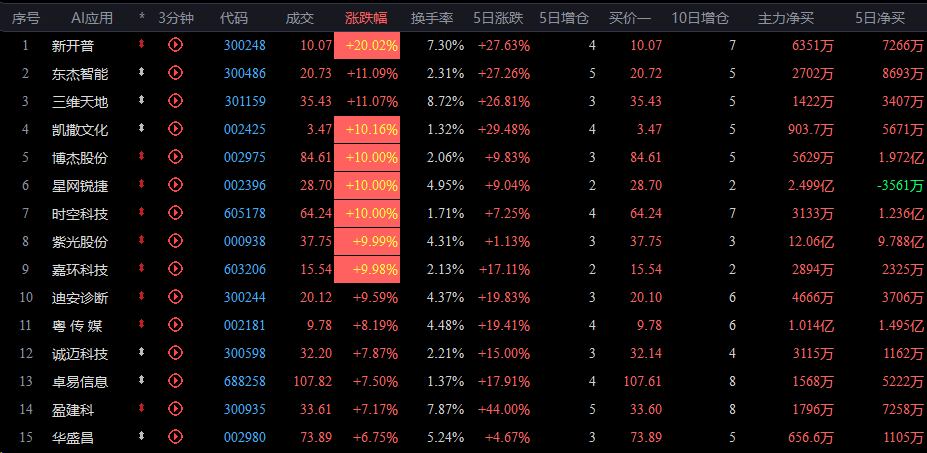Viewport: 927px width, 453px height.
Task: Select the 新开普 stock name
Action: [x=73, y=46]
